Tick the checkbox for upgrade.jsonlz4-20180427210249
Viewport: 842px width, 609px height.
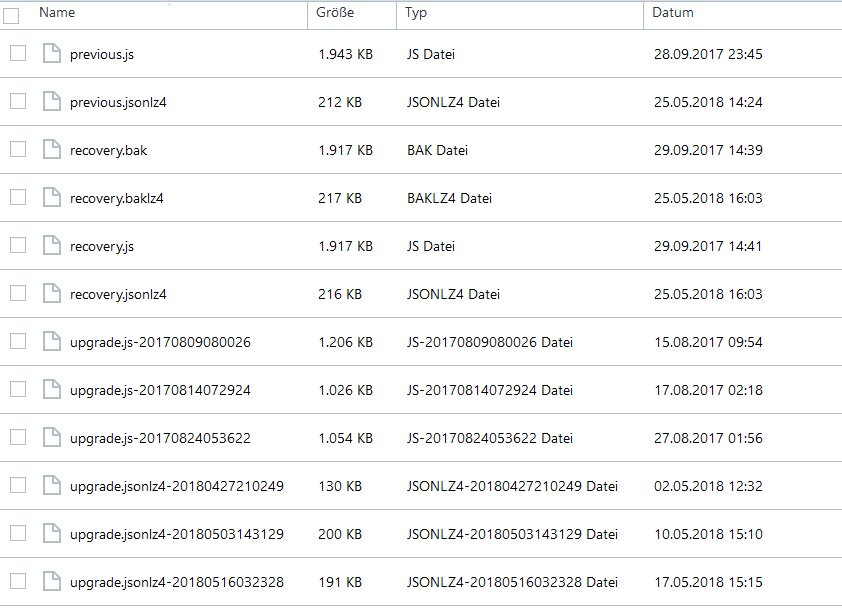click(18, 486)
